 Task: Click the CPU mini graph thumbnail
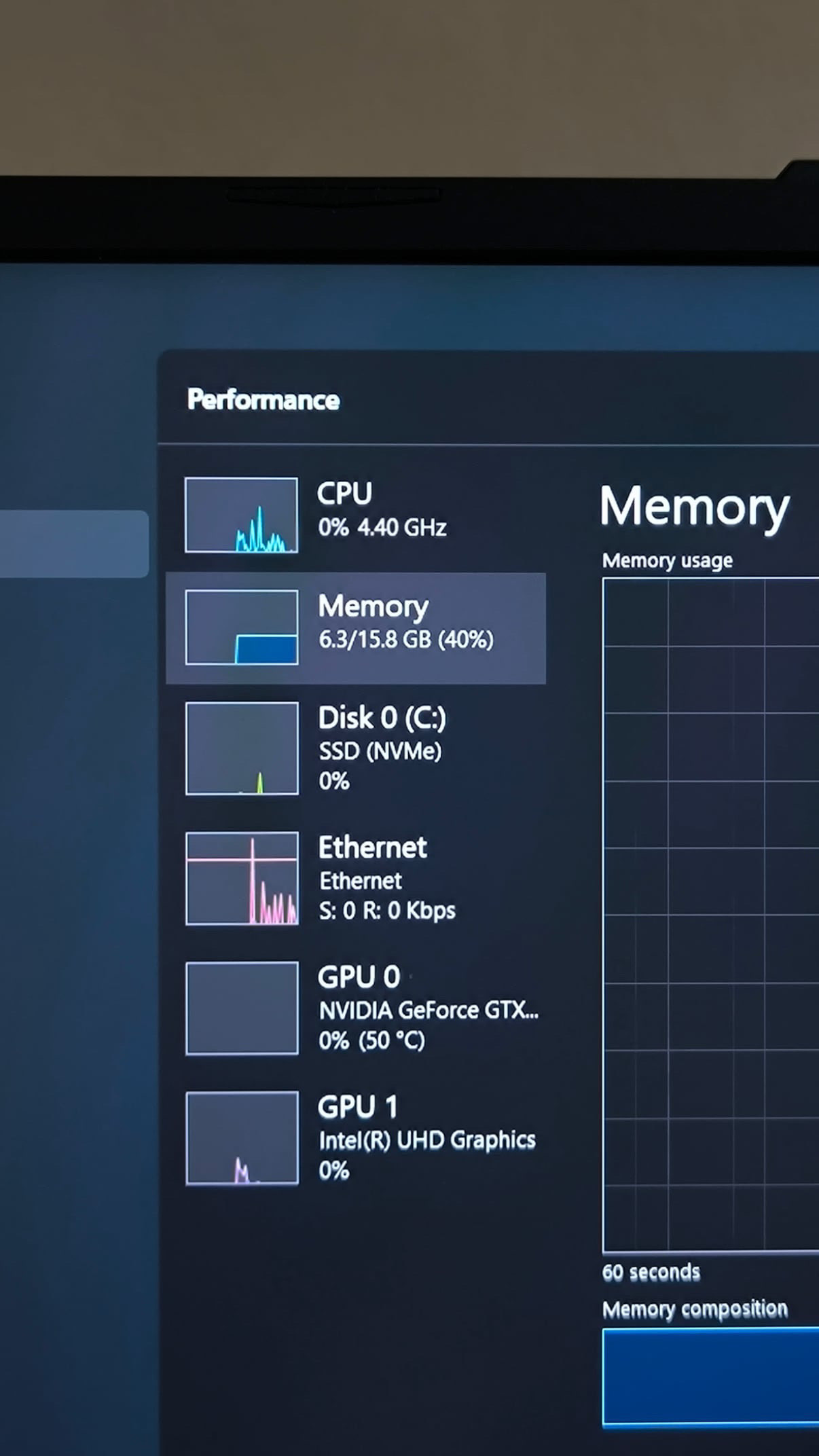tap(241, 515)
